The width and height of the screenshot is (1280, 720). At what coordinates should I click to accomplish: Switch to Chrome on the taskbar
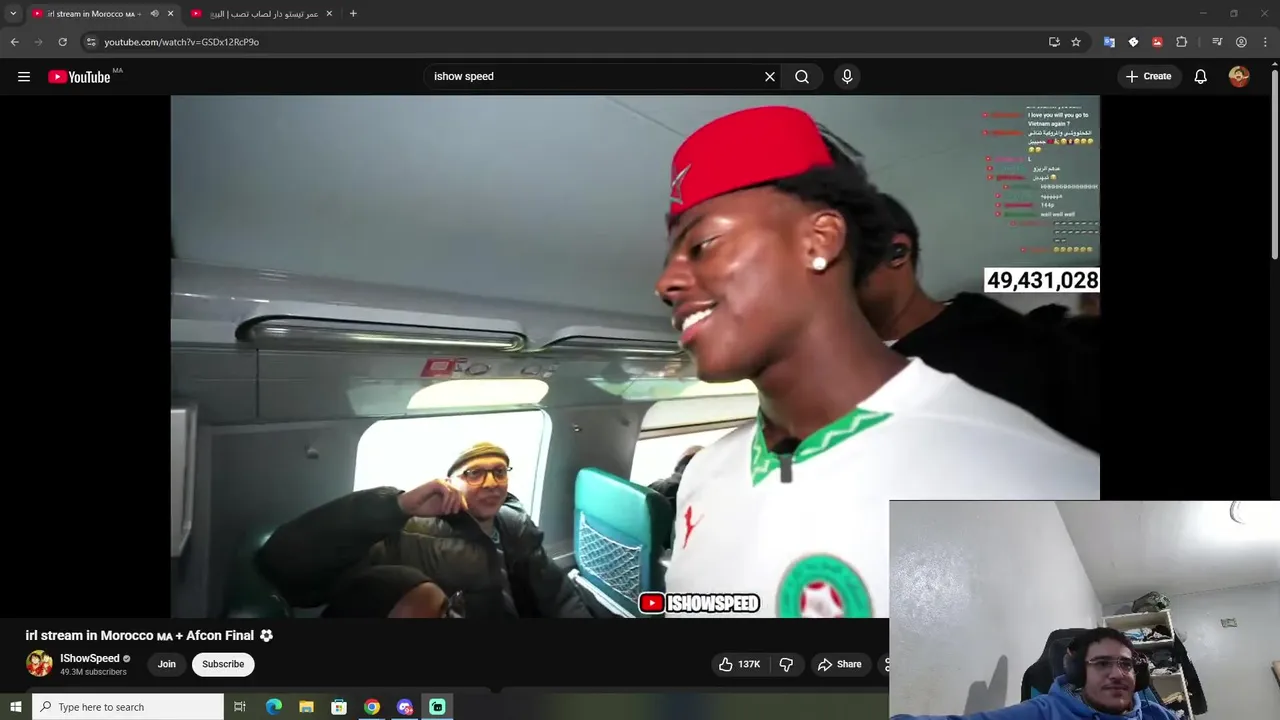click(372, 707)
